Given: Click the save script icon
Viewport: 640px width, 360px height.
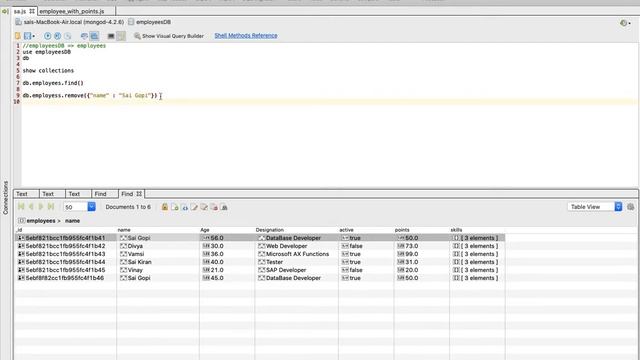Looking at the screenshot, I should coord(27,36).
